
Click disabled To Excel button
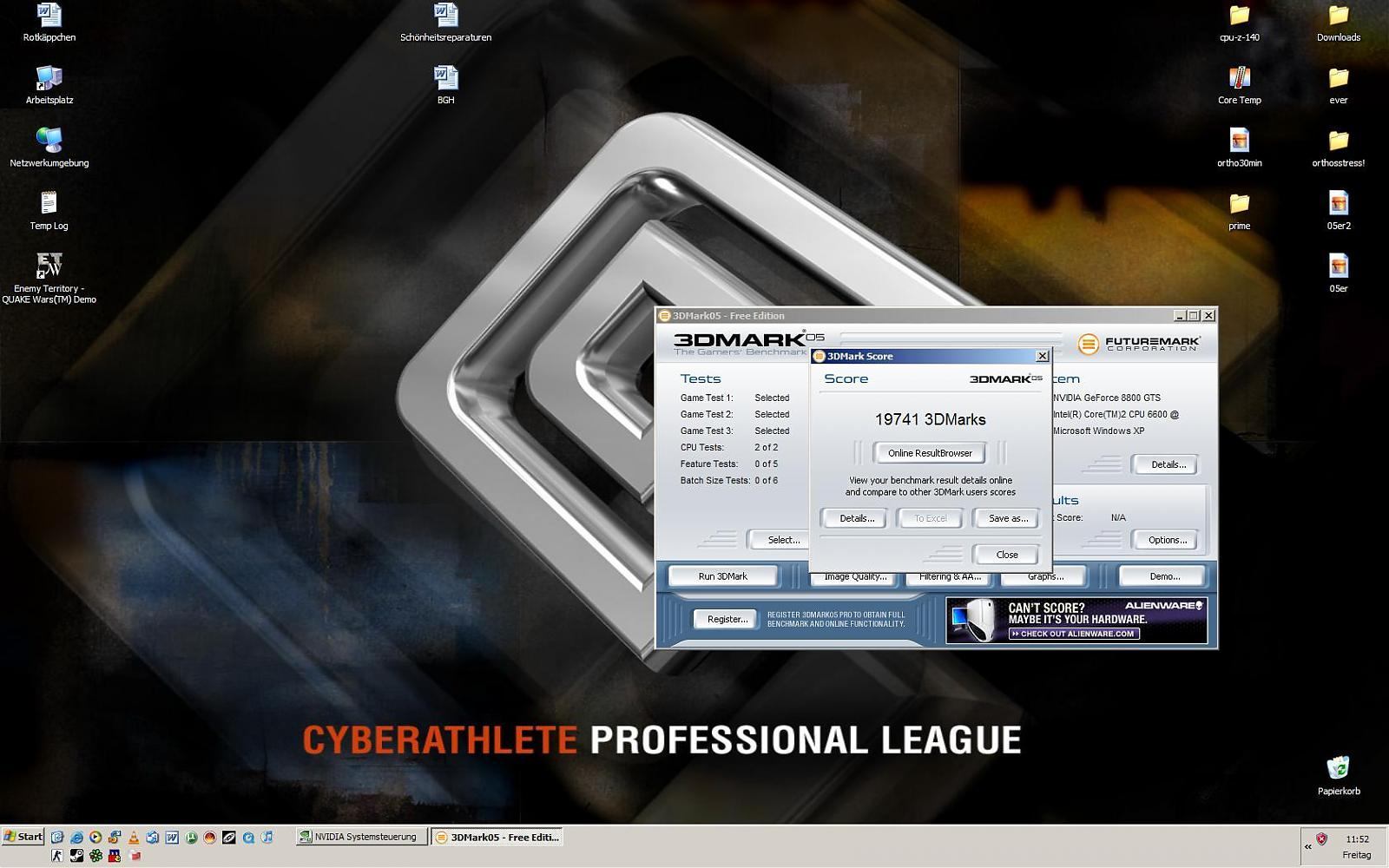(931, 518)
